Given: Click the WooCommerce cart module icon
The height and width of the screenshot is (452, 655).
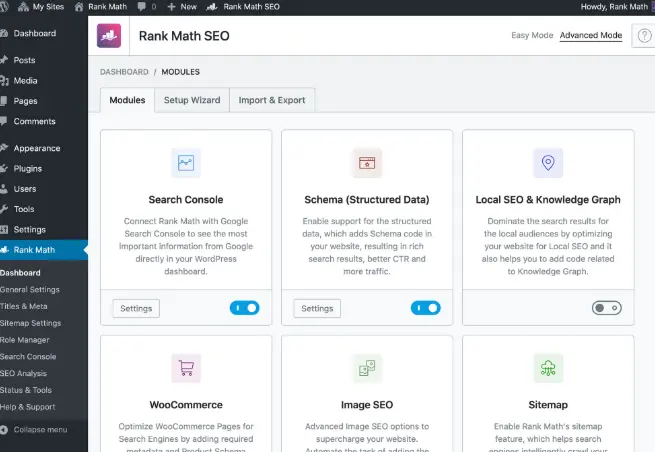Looking at the screenshot, I should [186, 368].
